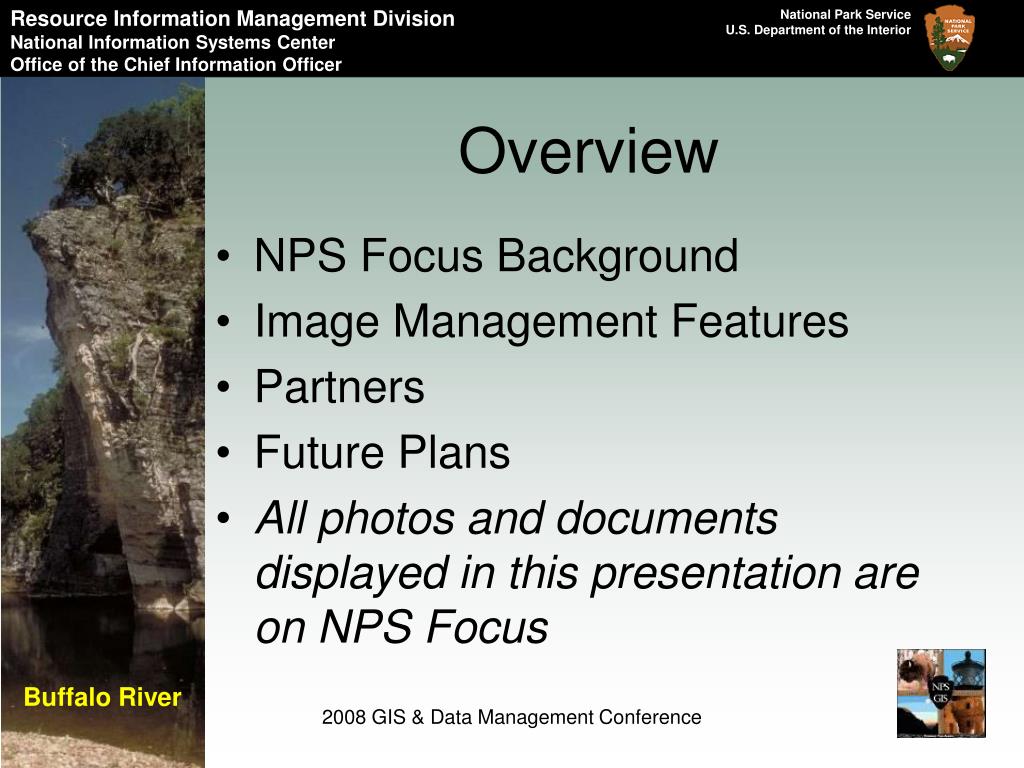Click the italic "on NPS Focus" line

pos(402,627)
